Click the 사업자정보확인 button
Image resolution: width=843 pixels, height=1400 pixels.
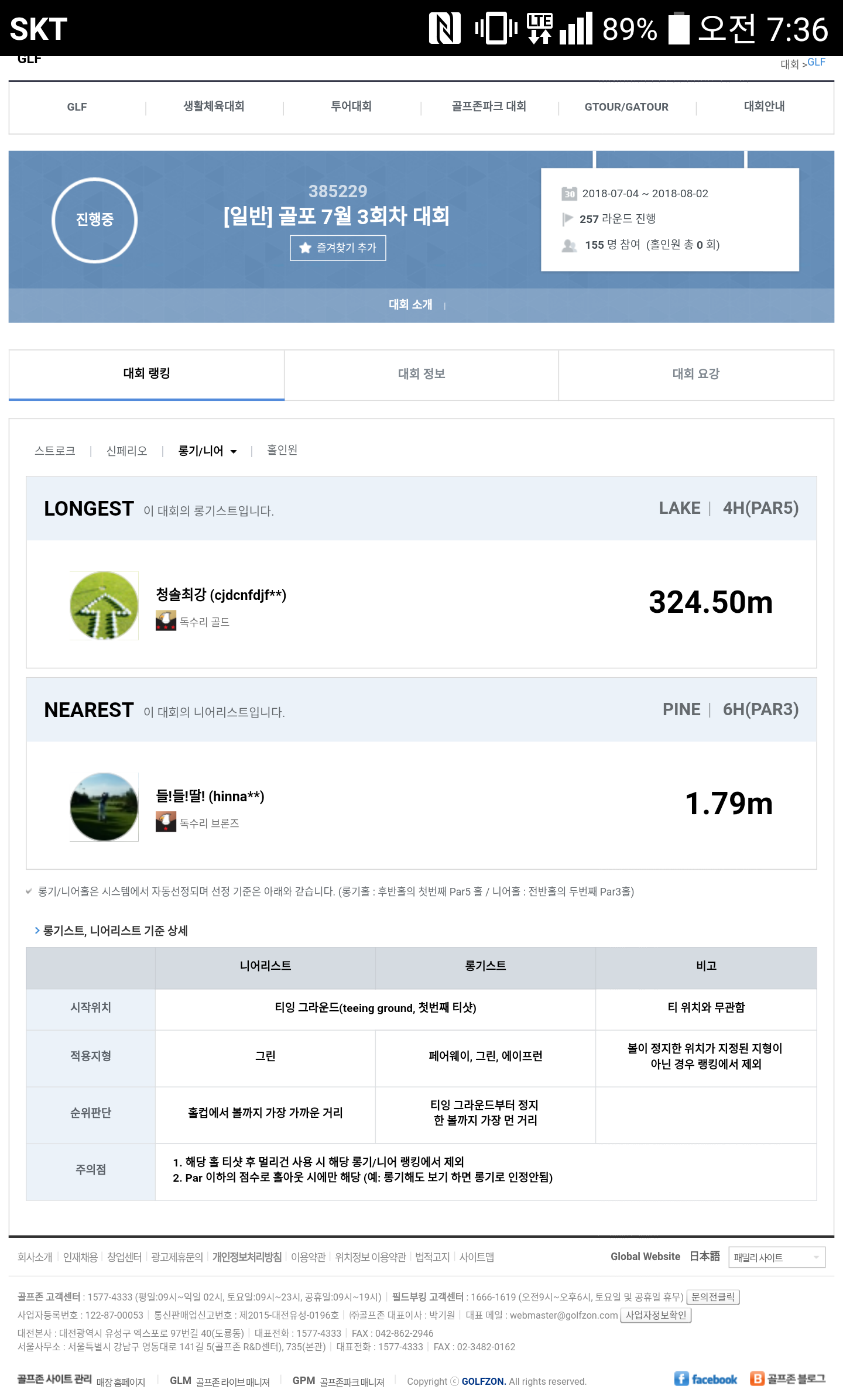[656, 1315]
